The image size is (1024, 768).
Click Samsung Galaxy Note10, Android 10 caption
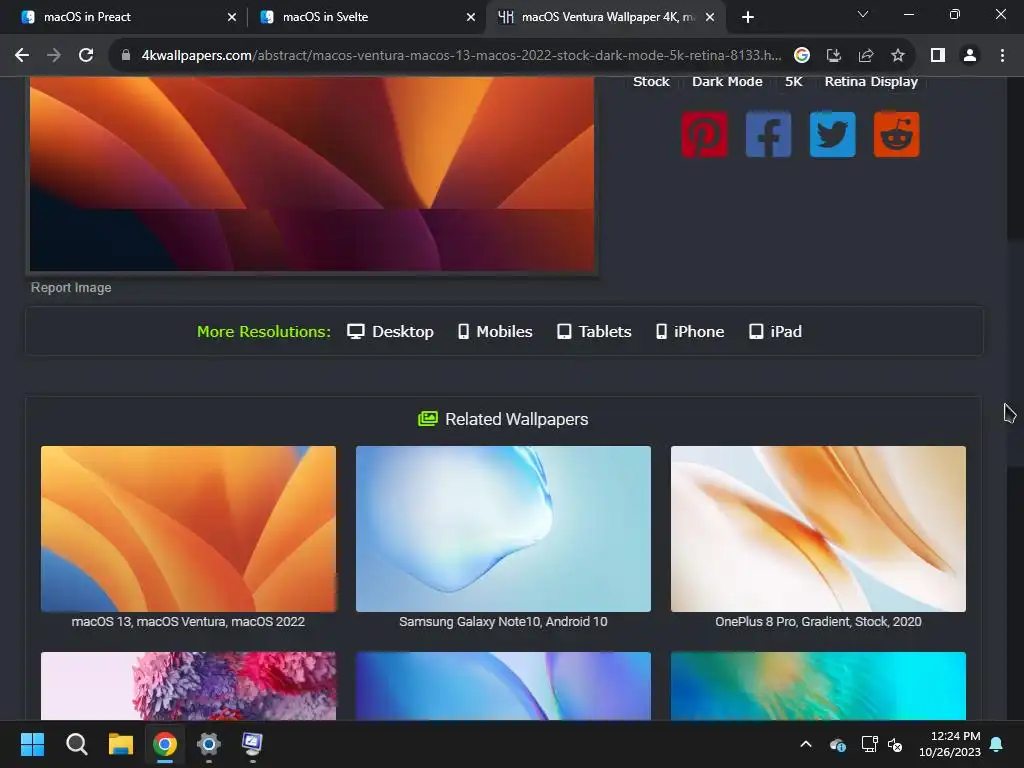tap(503, 622)
